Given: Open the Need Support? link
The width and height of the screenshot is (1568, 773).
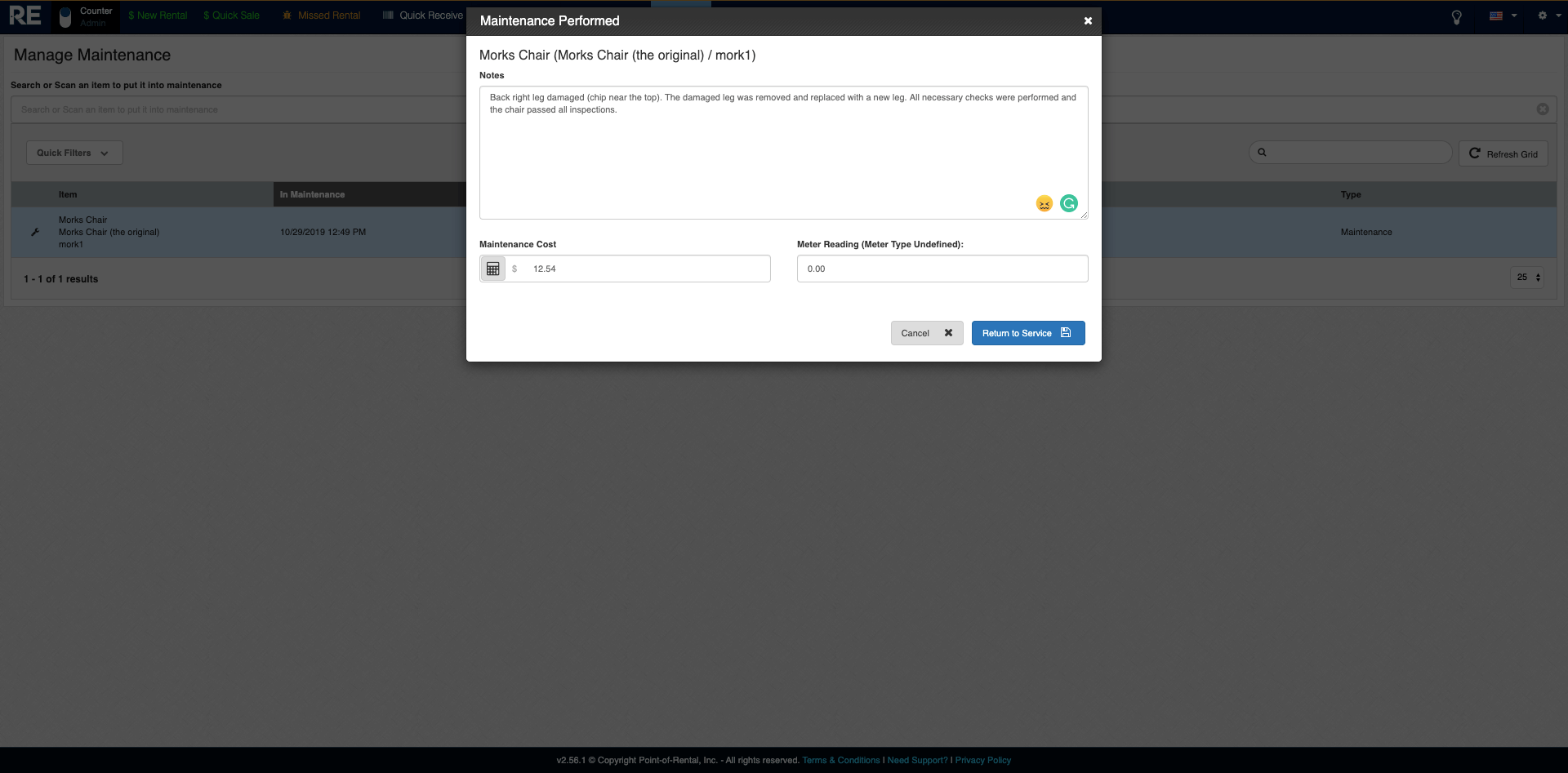Looking at the screenshot, I should pyautogui.click(x=918, y=760).
